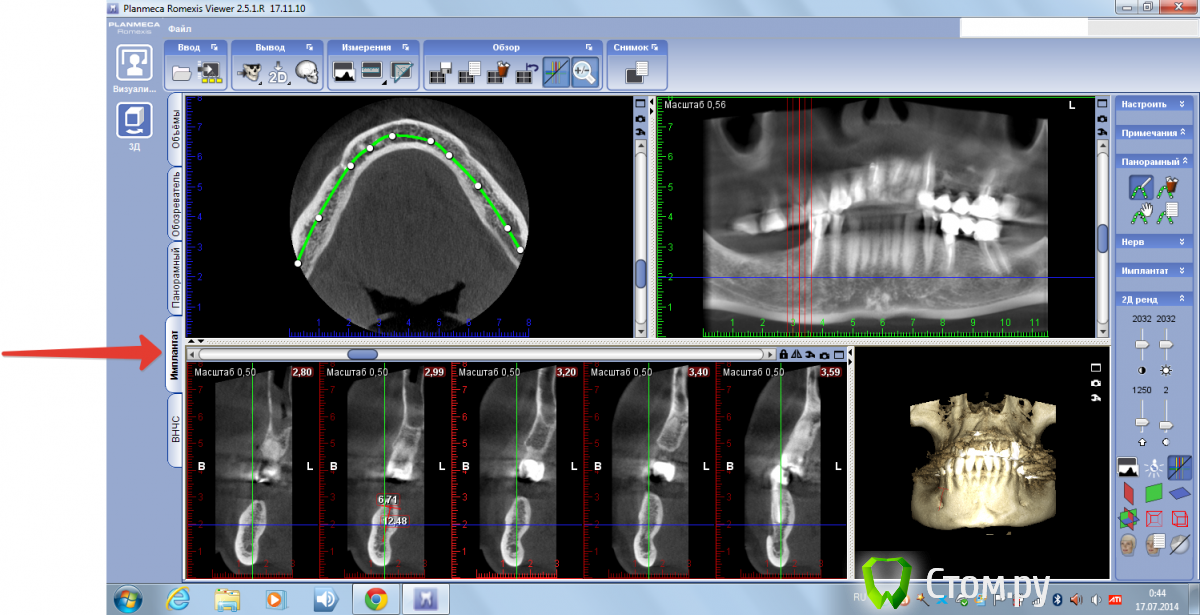Toggle the crosshair lines button in Обзор
The width and height of the screenshot is (1200, 615).
point(556,72)
